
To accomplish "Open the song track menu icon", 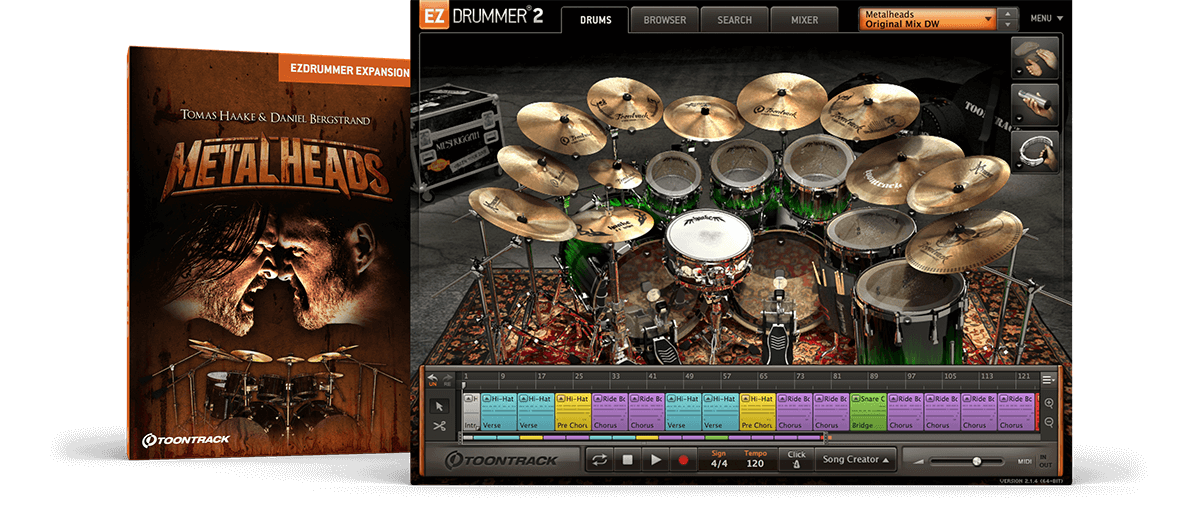I will [x=1048, y=379].
